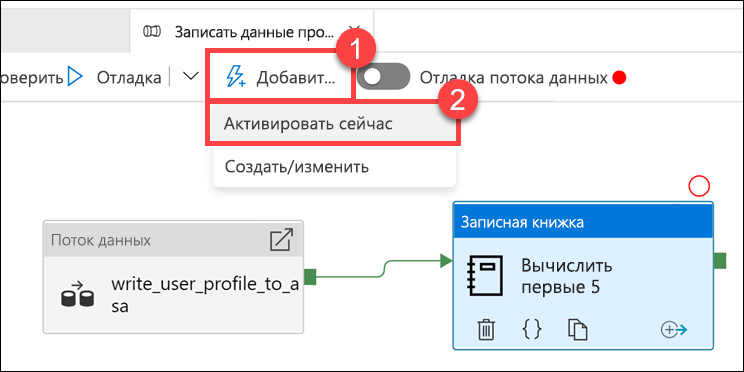Open the data flow in new window icon

[281, 240]
